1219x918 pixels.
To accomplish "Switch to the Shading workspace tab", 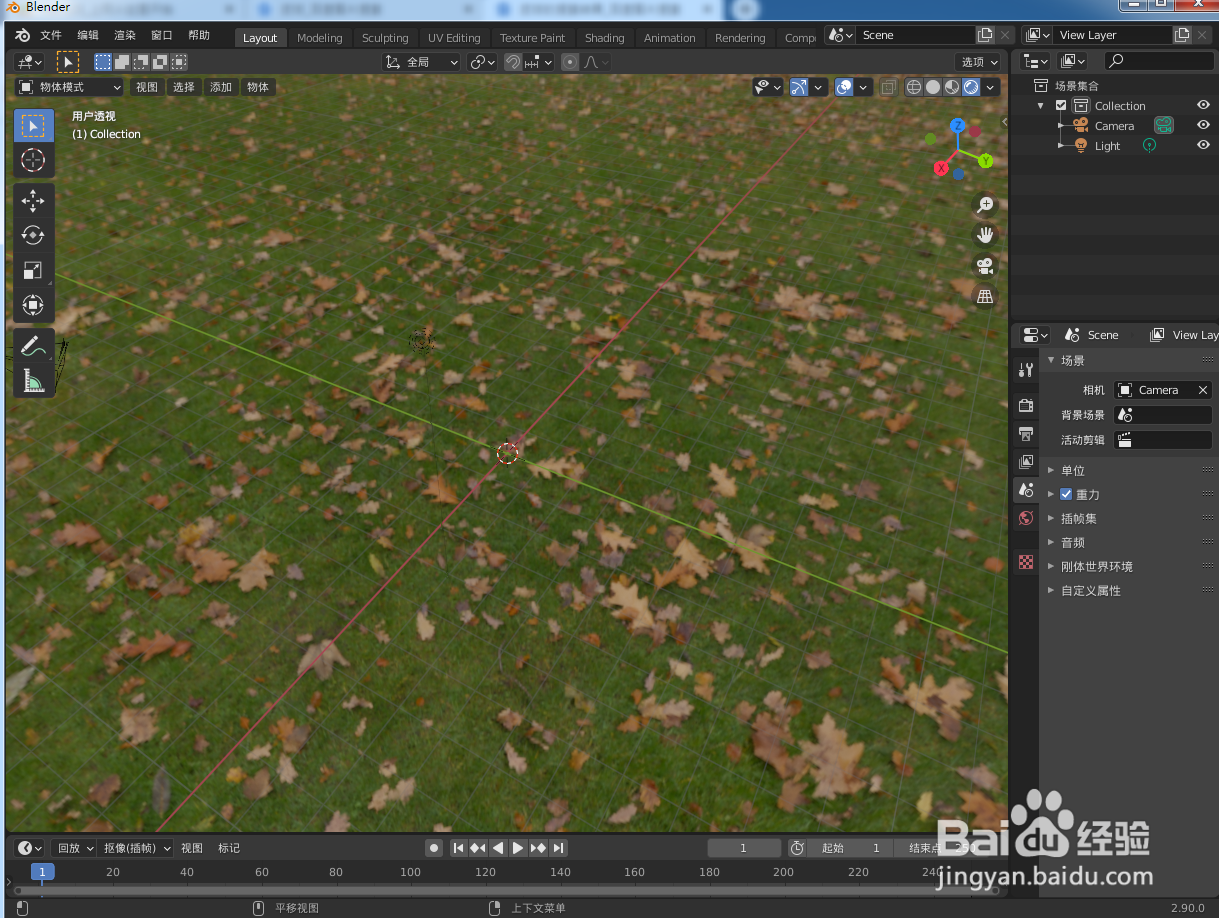I will coord(604,38).
